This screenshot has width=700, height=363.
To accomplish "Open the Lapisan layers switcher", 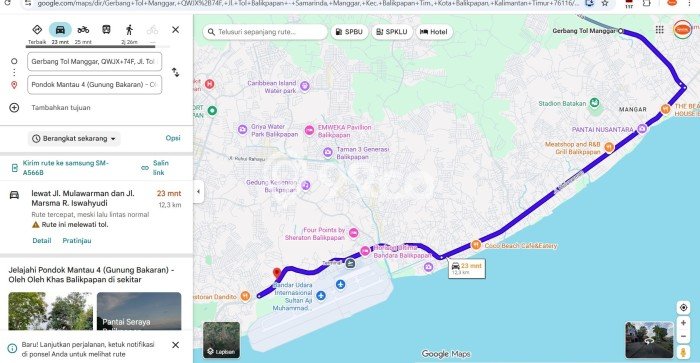I will click(221, 340).
